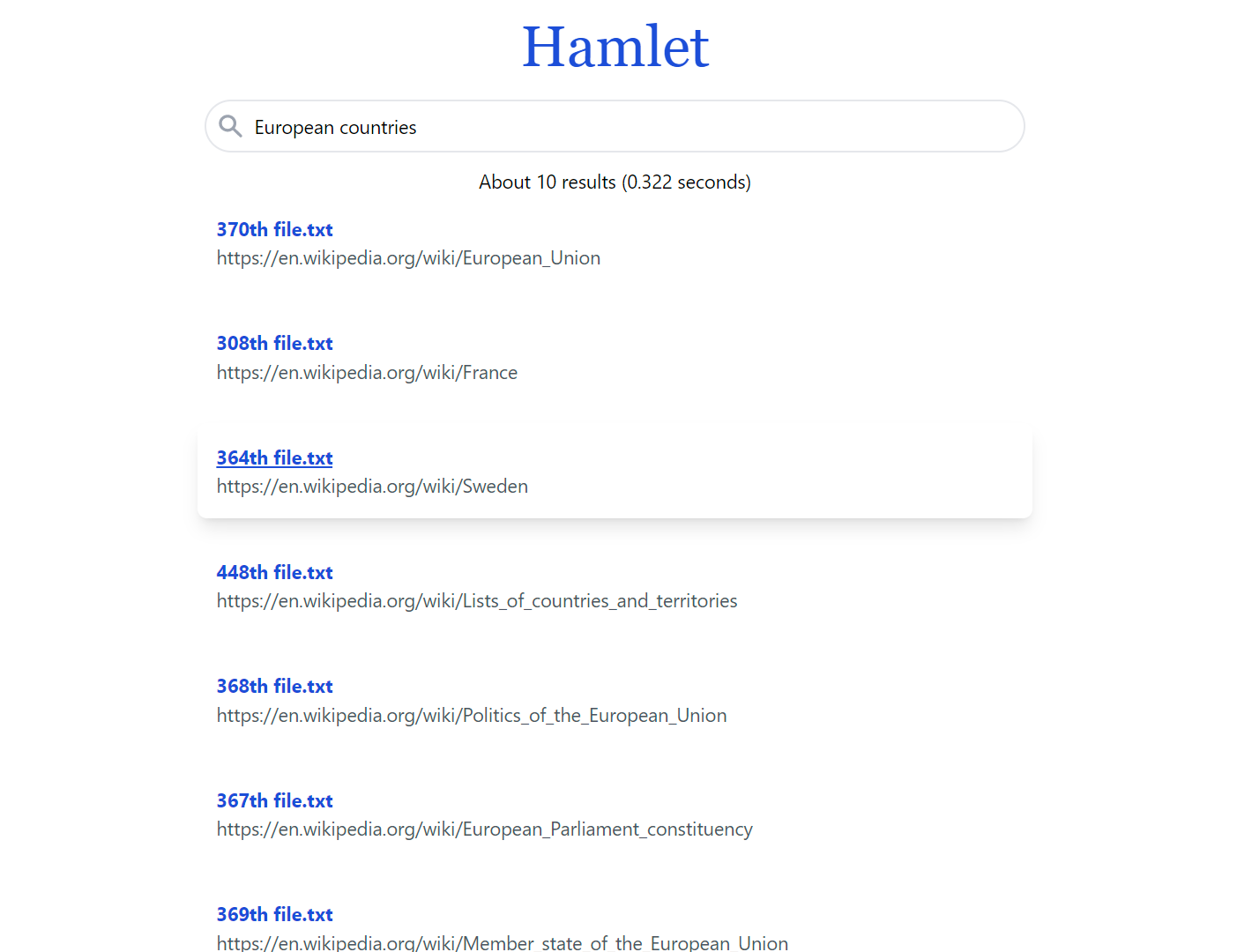Click the European_Parliament_constituency URL
Viewport: 1252px width, 952px height.
484,829
